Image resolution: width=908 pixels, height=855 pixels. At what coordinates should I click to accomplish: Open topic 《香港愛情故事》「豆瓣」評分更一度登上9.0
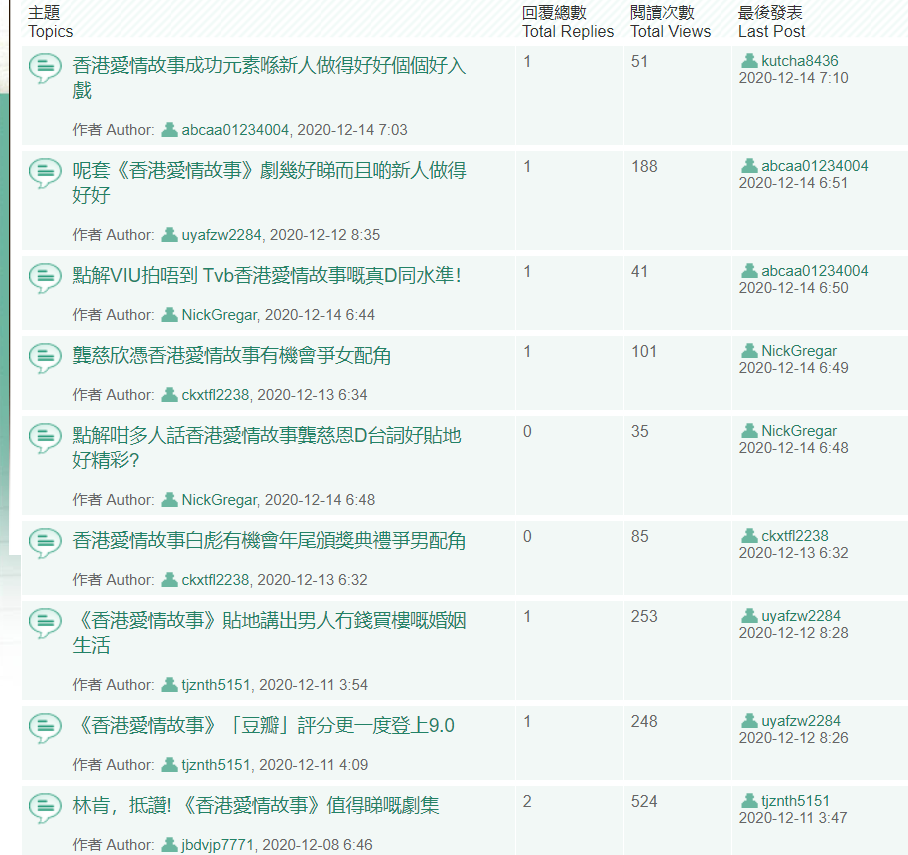[263, 725]
